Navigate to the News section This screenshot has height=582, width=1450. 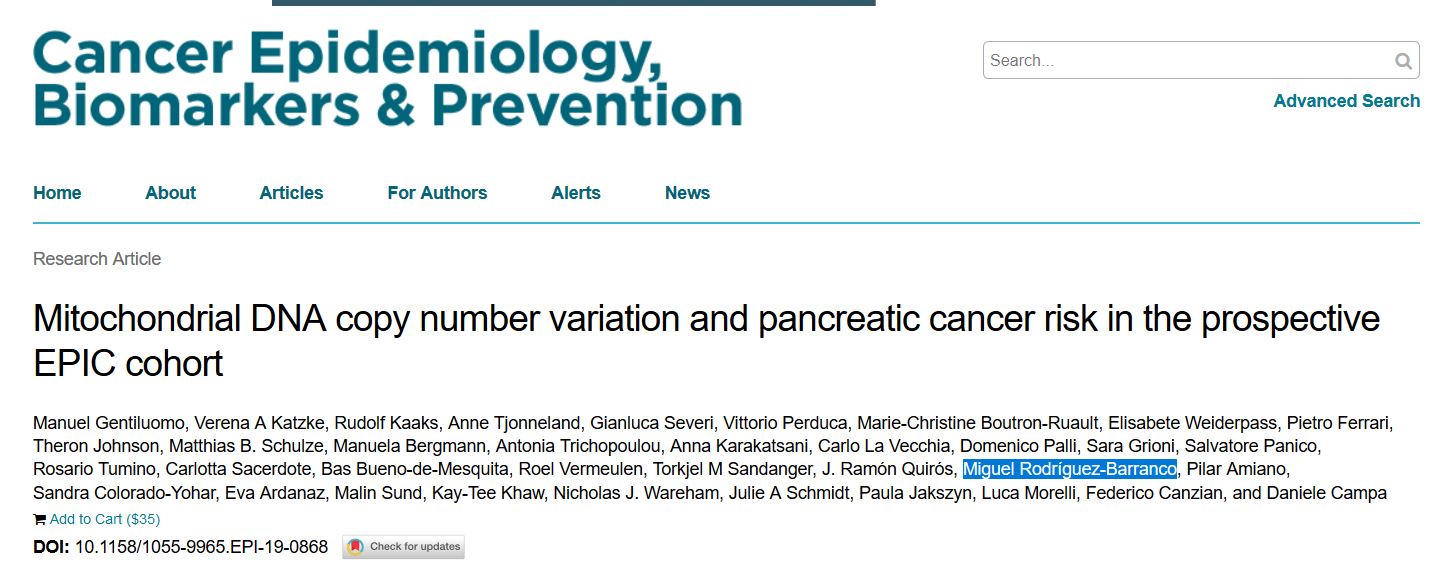click(x=687, y=193)
